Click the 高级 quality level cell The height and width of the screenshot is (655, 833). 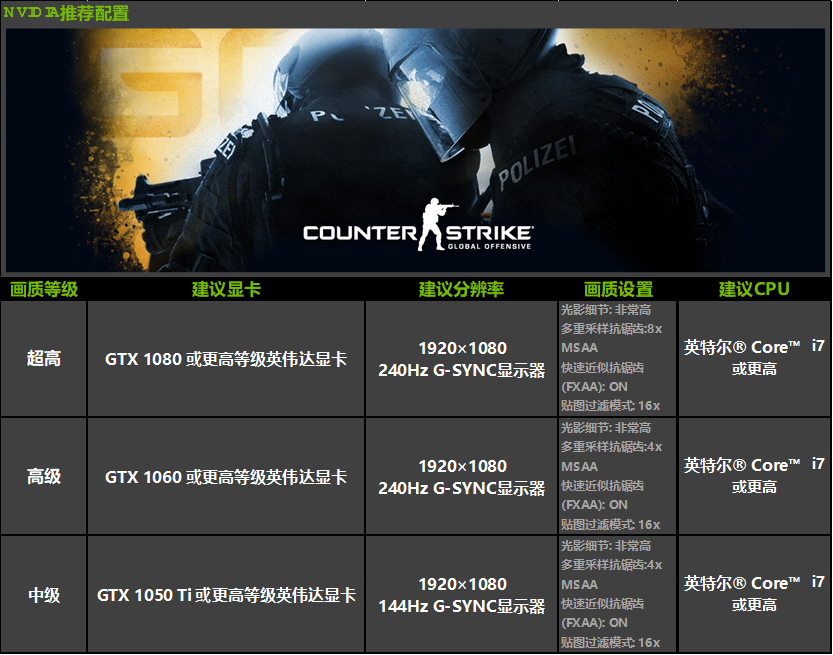[x=44, y=477]
